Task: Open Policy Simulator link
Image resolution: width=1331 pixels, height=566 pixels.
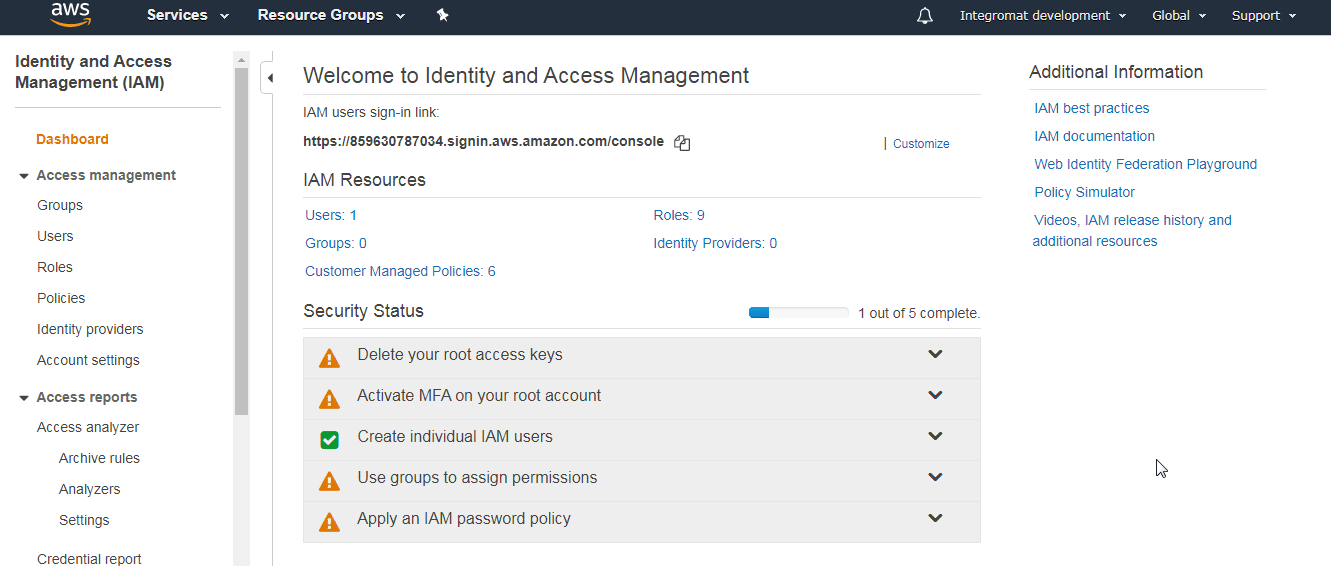Action: pos(1085,192)
